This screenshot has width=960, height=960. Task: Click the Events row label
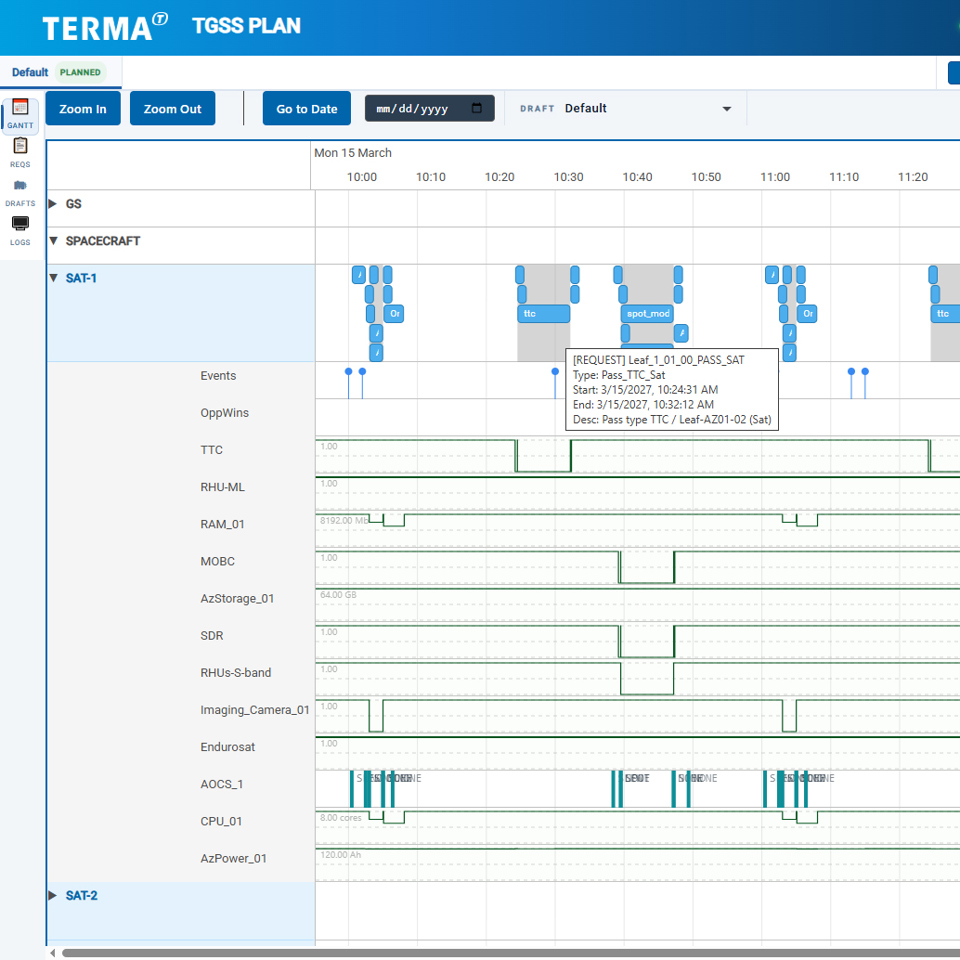pos(218,376)
